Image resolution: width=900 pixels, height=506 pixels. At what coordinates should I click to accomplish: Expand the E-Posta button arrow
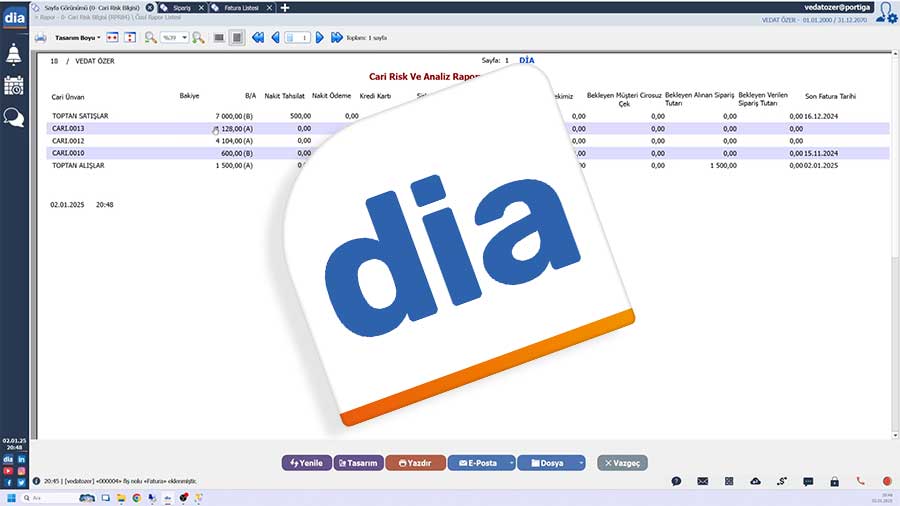click(510, 463)
